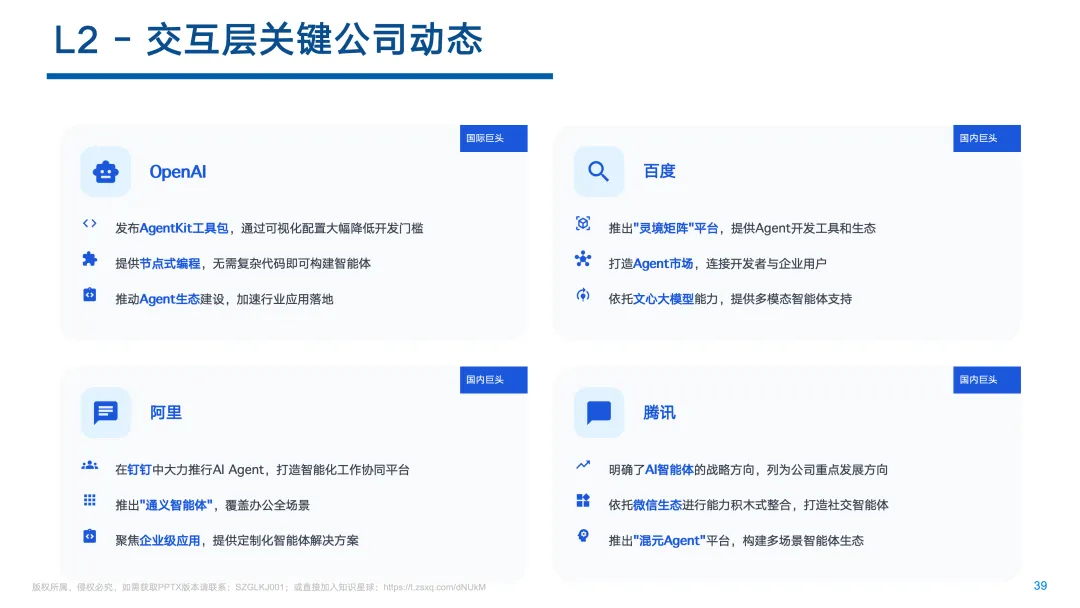This screenshot has width=1080, height=608.
Task: Click the Baidu magnifier search icon
Action: click(x=599, y=171)
